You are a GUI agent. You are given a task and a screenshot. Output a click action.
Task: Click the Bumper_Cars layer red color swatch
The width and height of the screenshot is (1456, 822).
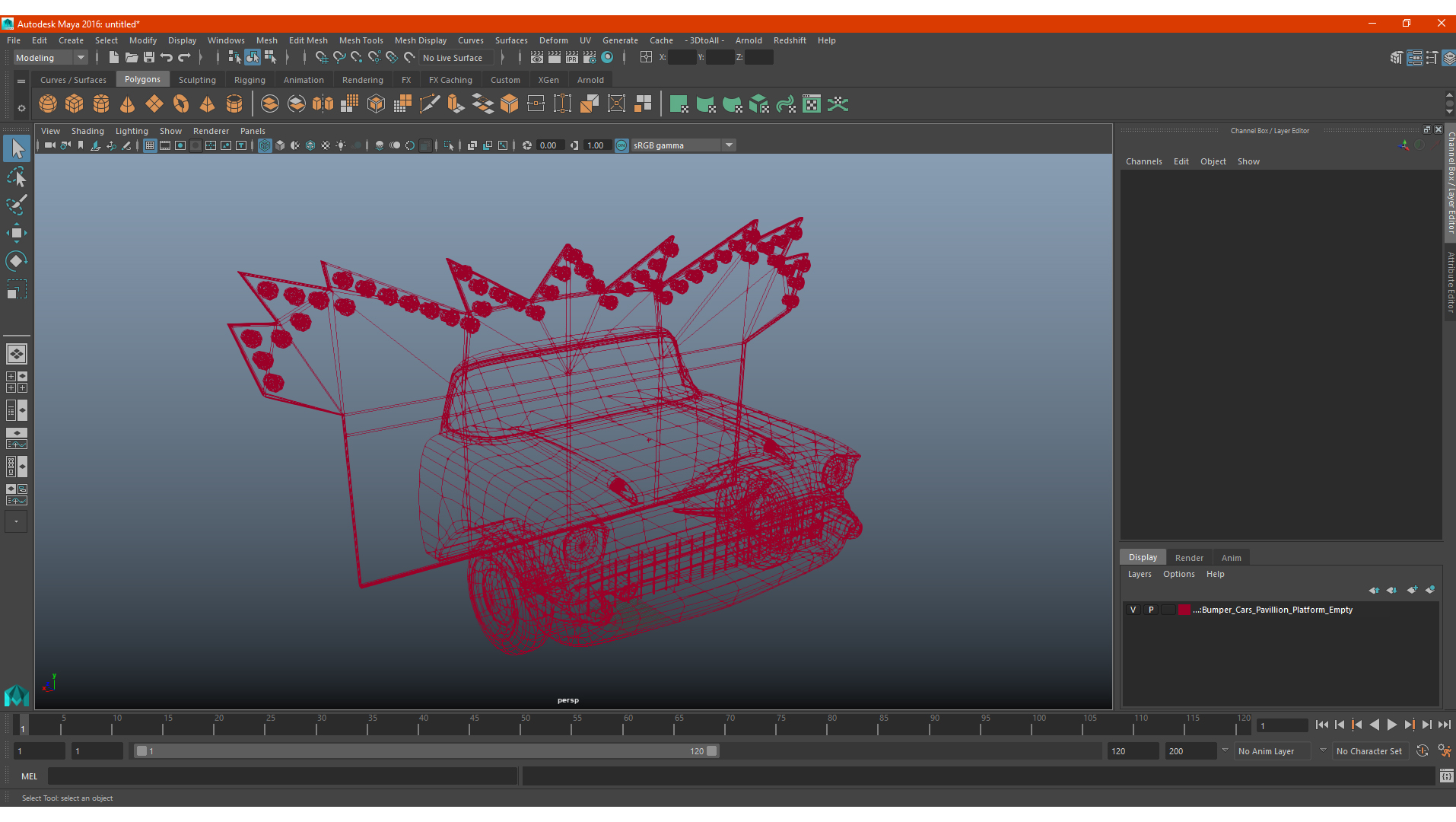point(1184,610)
